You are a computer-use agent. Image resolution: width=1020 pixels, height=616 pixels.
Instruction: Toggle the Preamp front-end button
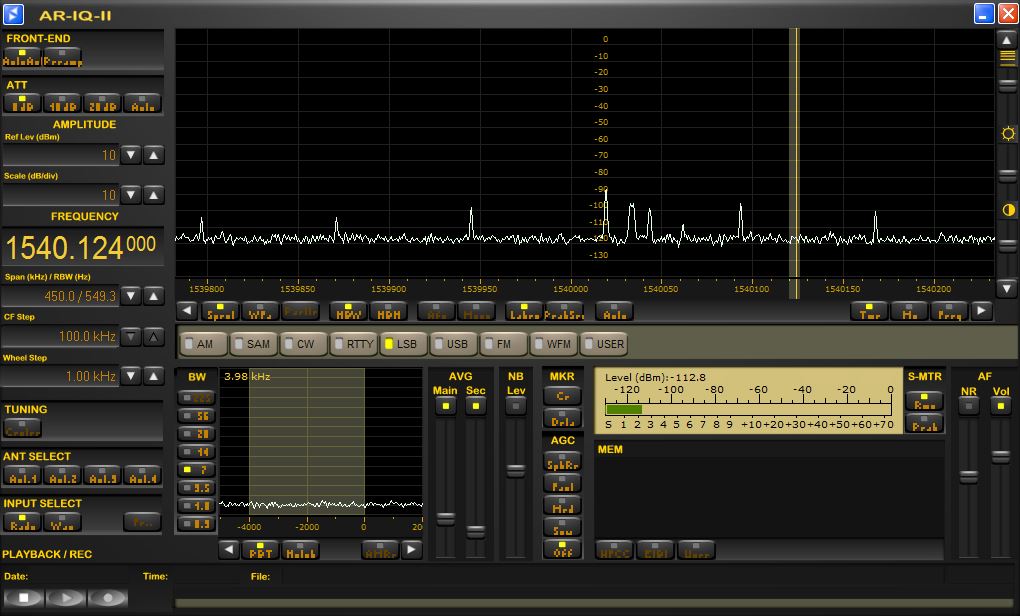pyautogui.click(x=62, y=57)
